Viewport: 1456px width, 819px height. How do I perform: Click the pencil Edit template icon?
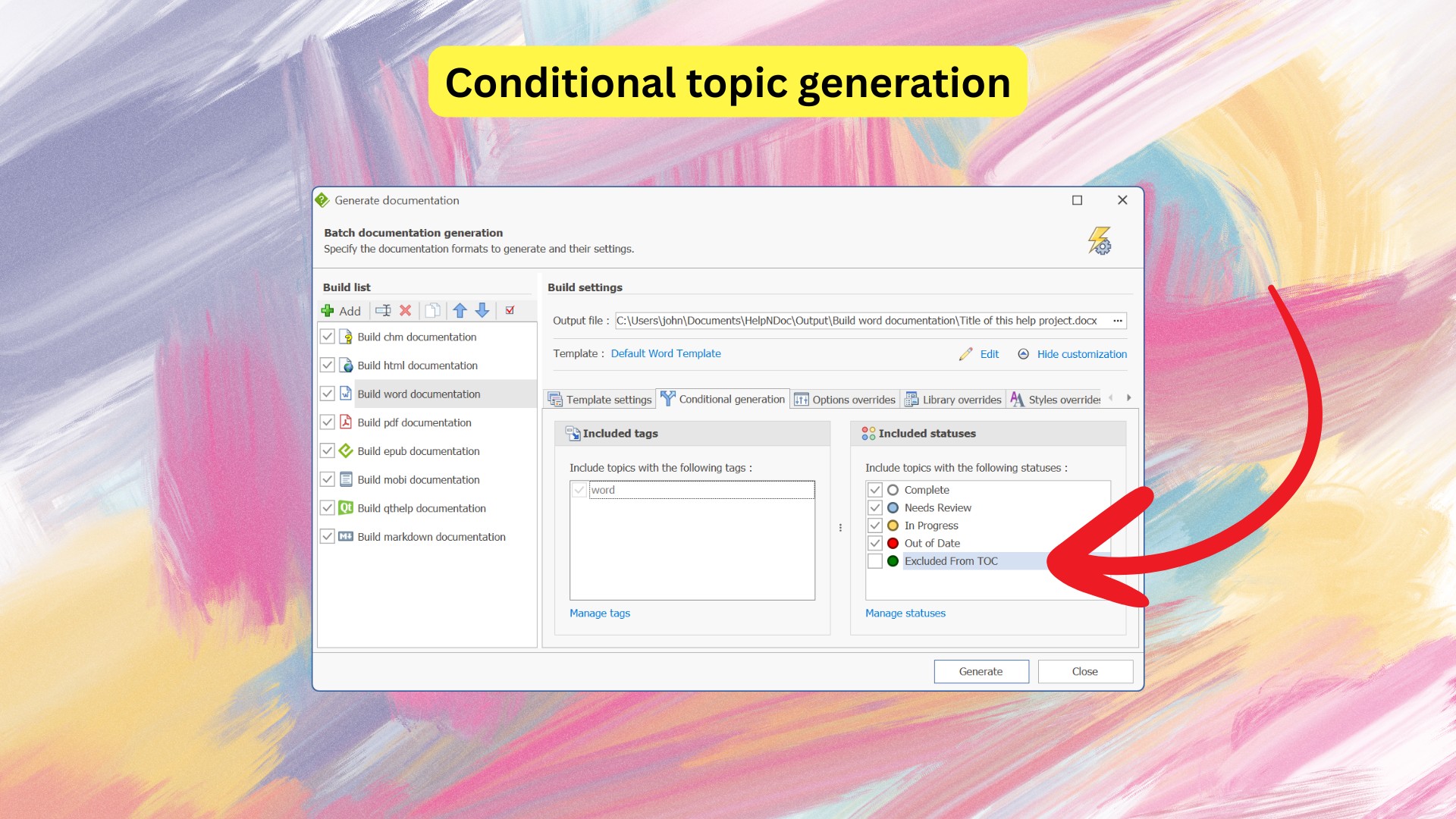click(965, 354)
